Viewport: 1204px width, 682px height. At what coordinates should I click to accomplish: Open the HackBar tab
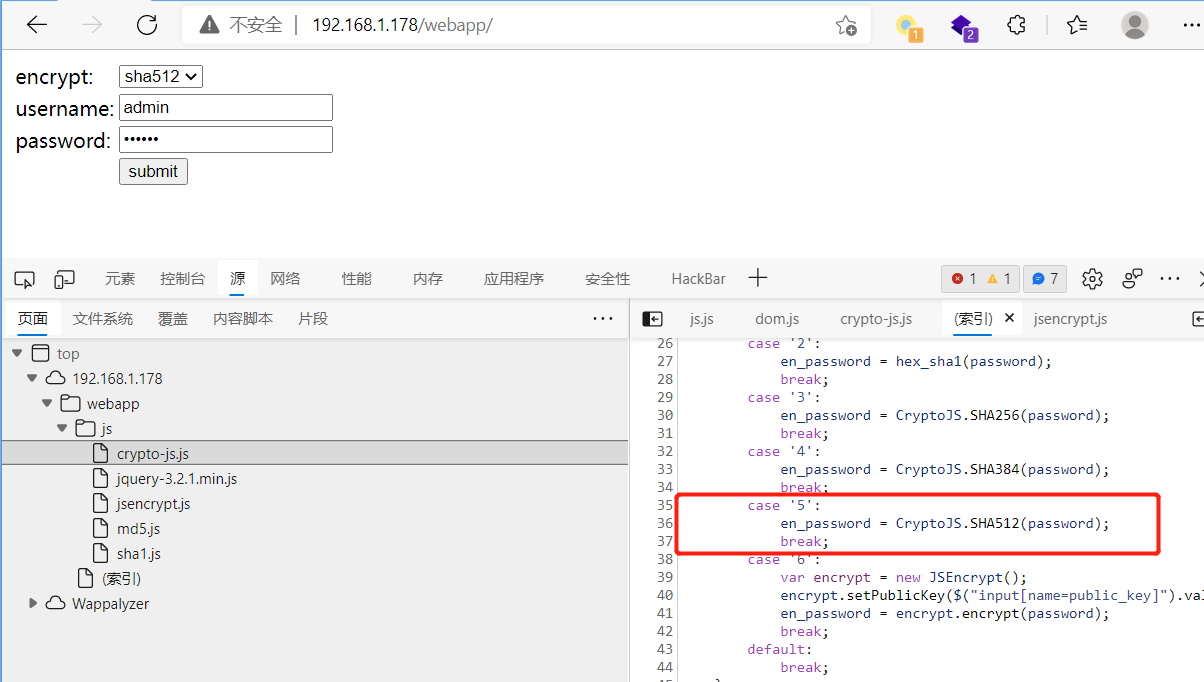(699, 279)
